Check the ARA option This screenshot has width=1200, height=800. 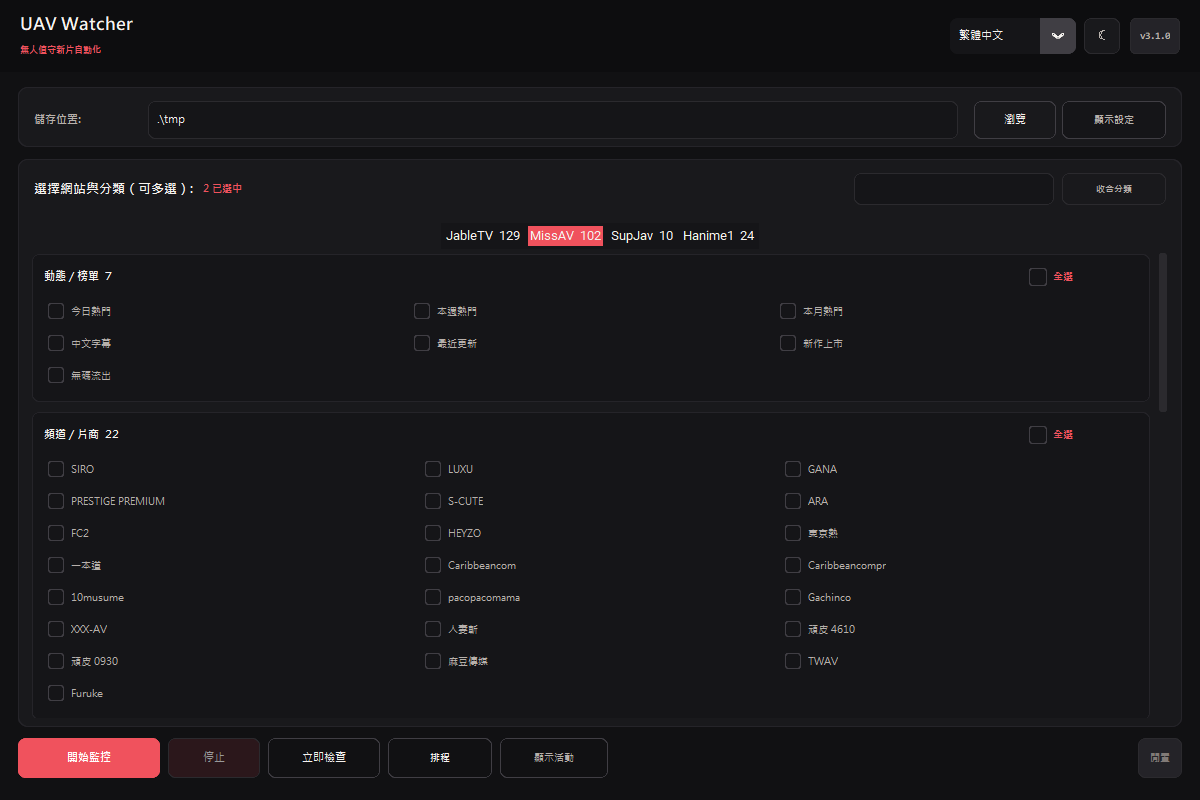(793, 501)
